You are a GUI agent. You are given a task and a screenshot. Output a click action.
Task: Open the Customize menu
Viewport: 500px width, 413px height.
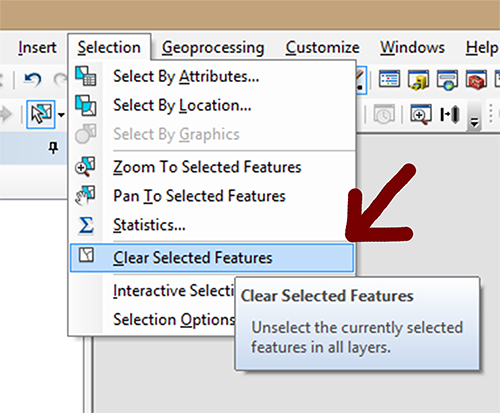coord(322,47)
